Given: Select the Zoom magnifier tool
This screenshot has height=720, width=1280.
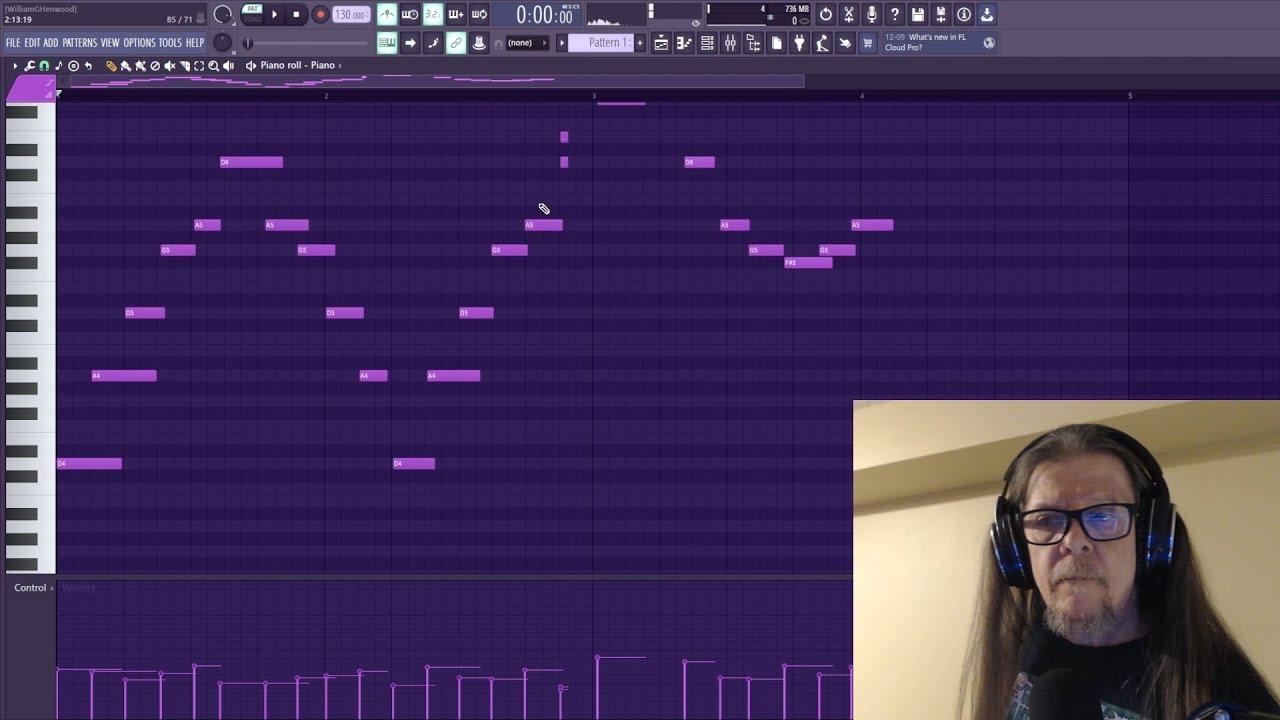Looking at the screenshot, I should [x=214, y=65].
